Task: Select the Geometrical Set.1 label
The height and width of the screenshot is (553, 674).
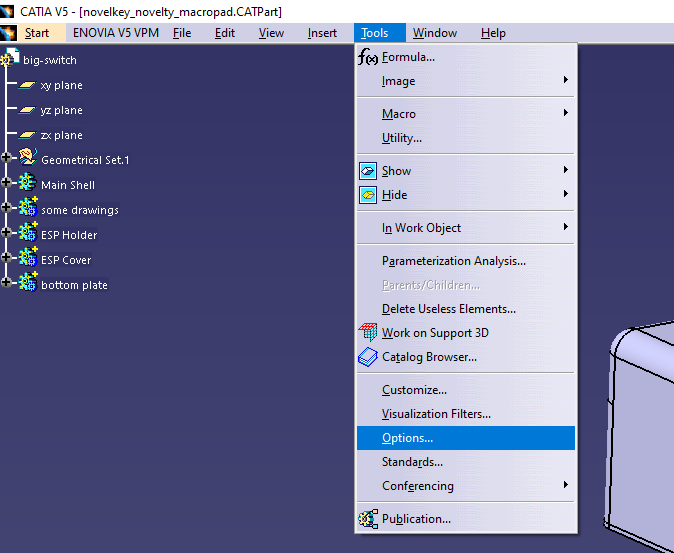Action: point(85,160)
